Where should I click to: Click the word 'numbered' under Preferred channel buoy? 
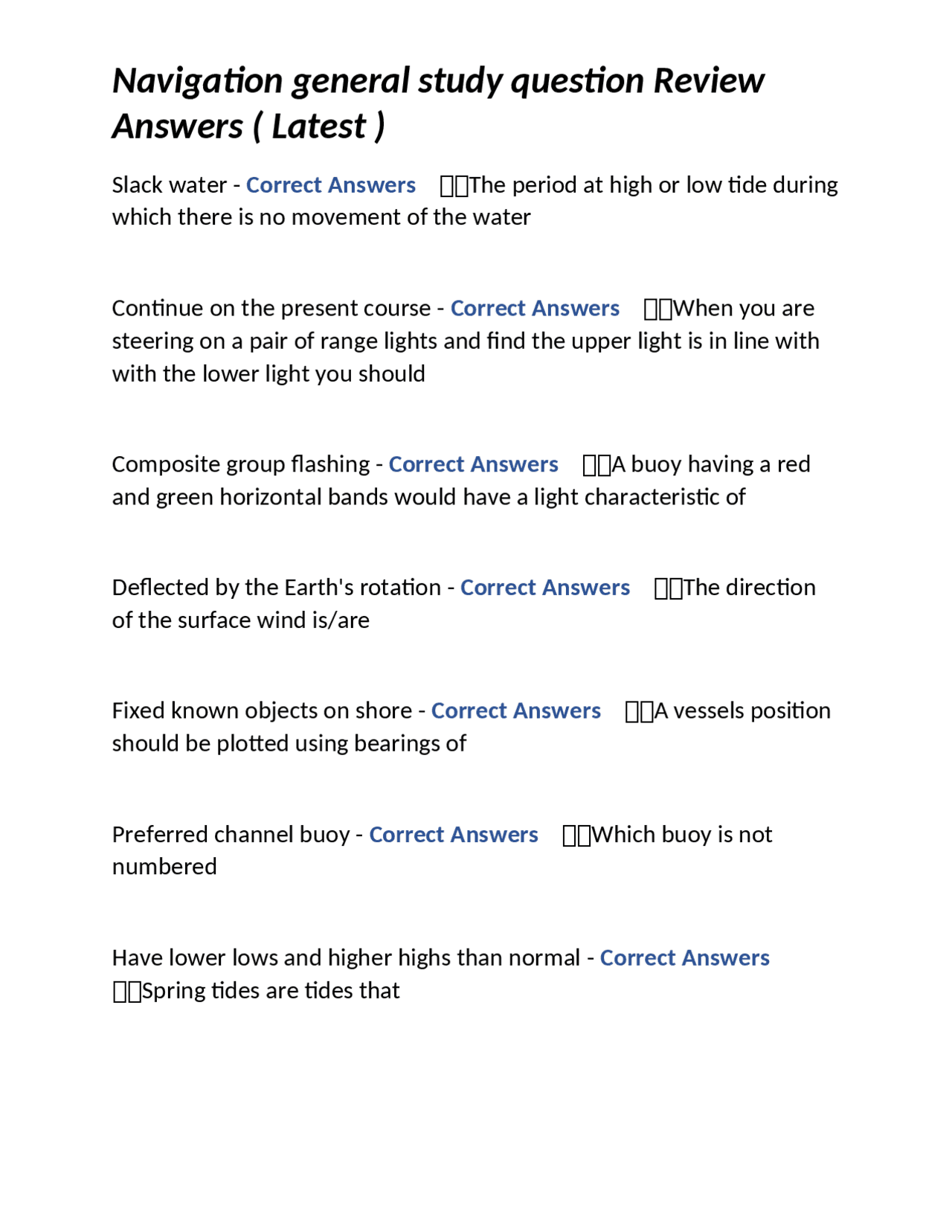(x=164, y=867)
